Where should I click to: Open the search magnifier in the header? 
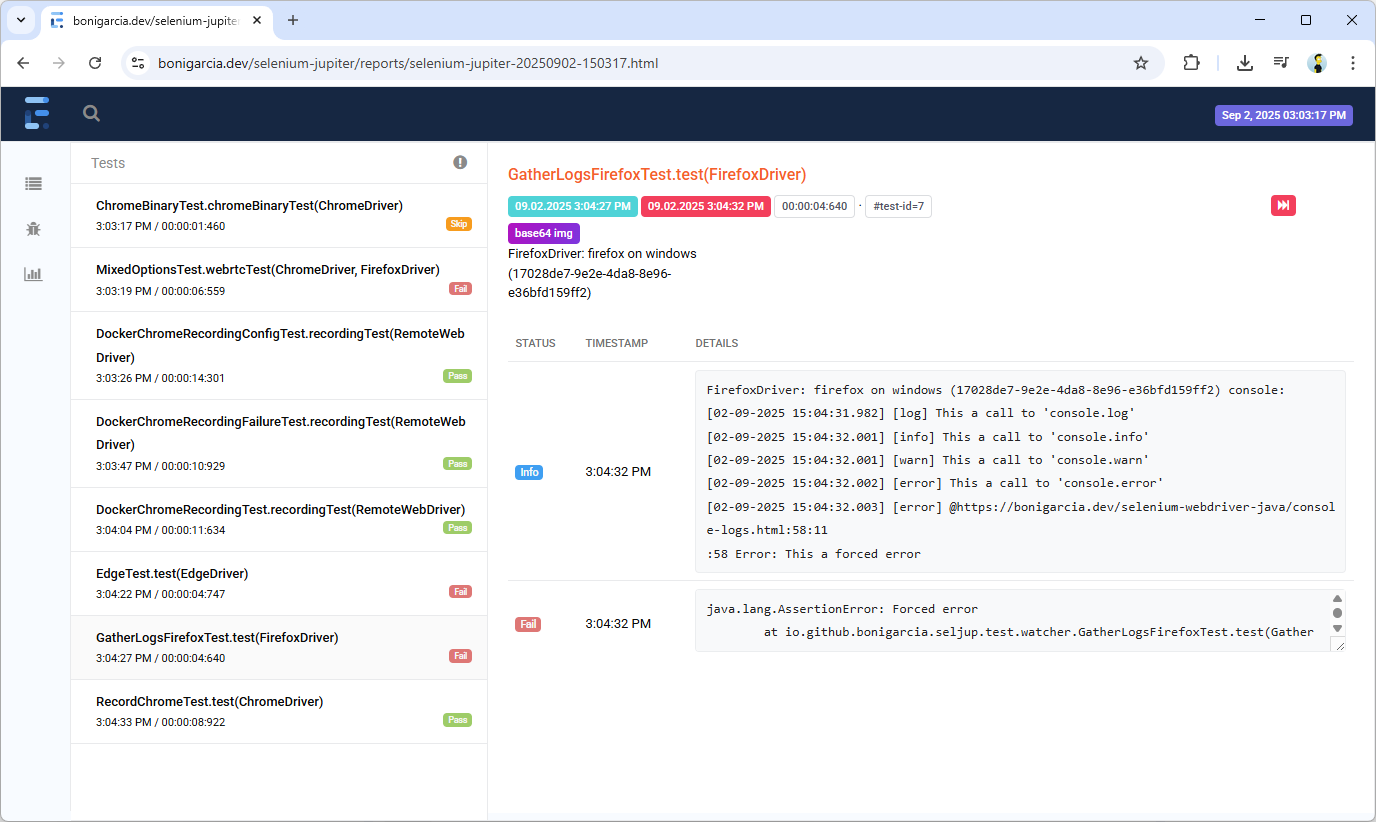tap(91, 114)
